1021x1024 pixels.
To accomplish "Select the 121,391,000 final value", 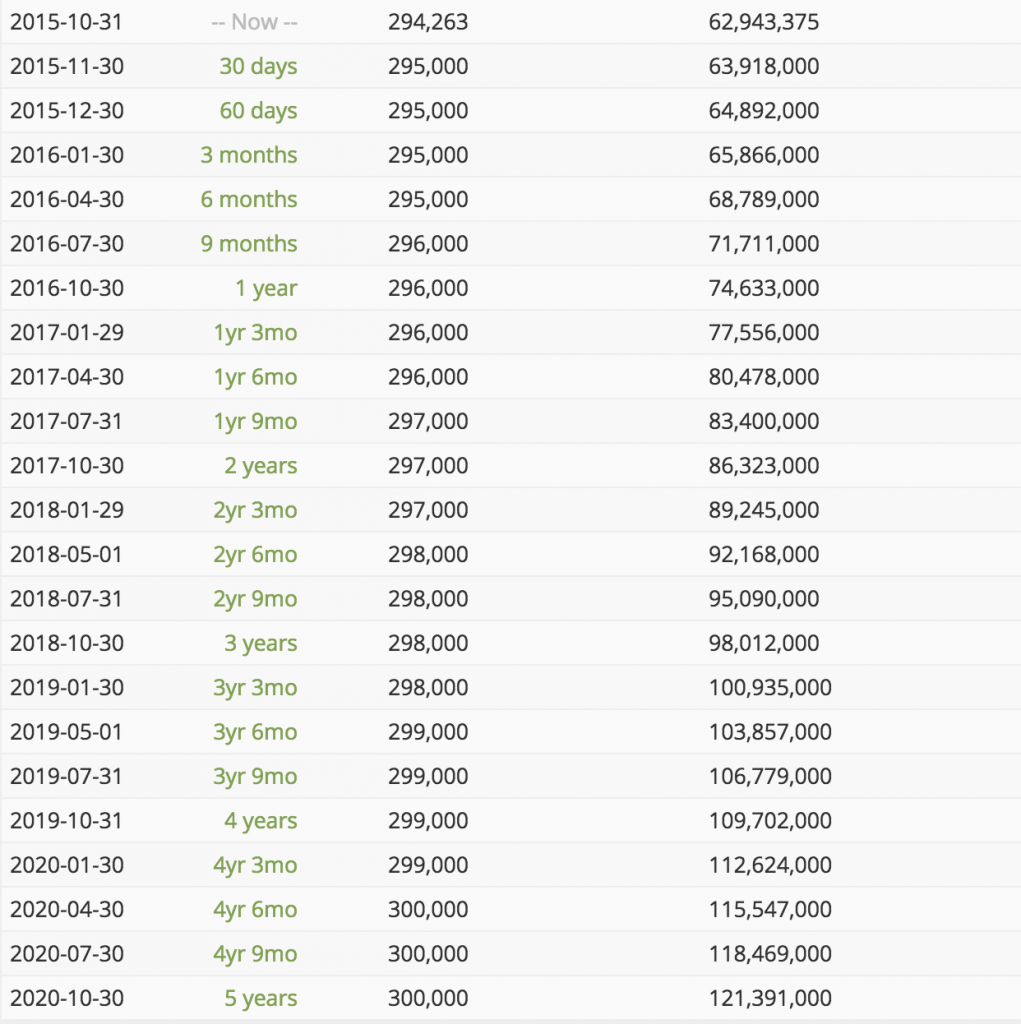I will (770, 999).
